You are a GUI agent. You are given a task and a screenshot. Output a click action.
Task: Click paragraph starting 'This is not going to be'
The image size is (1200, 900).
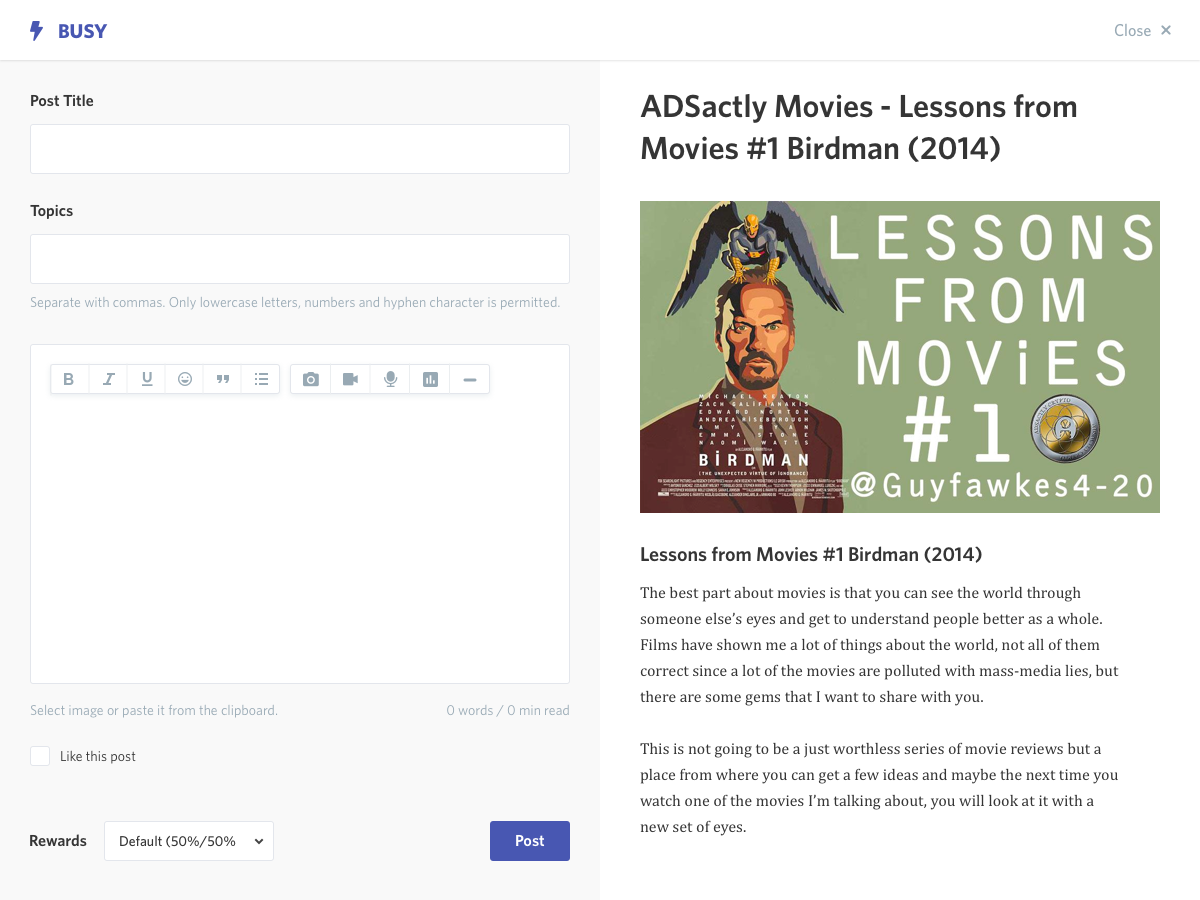click(879, 787)
